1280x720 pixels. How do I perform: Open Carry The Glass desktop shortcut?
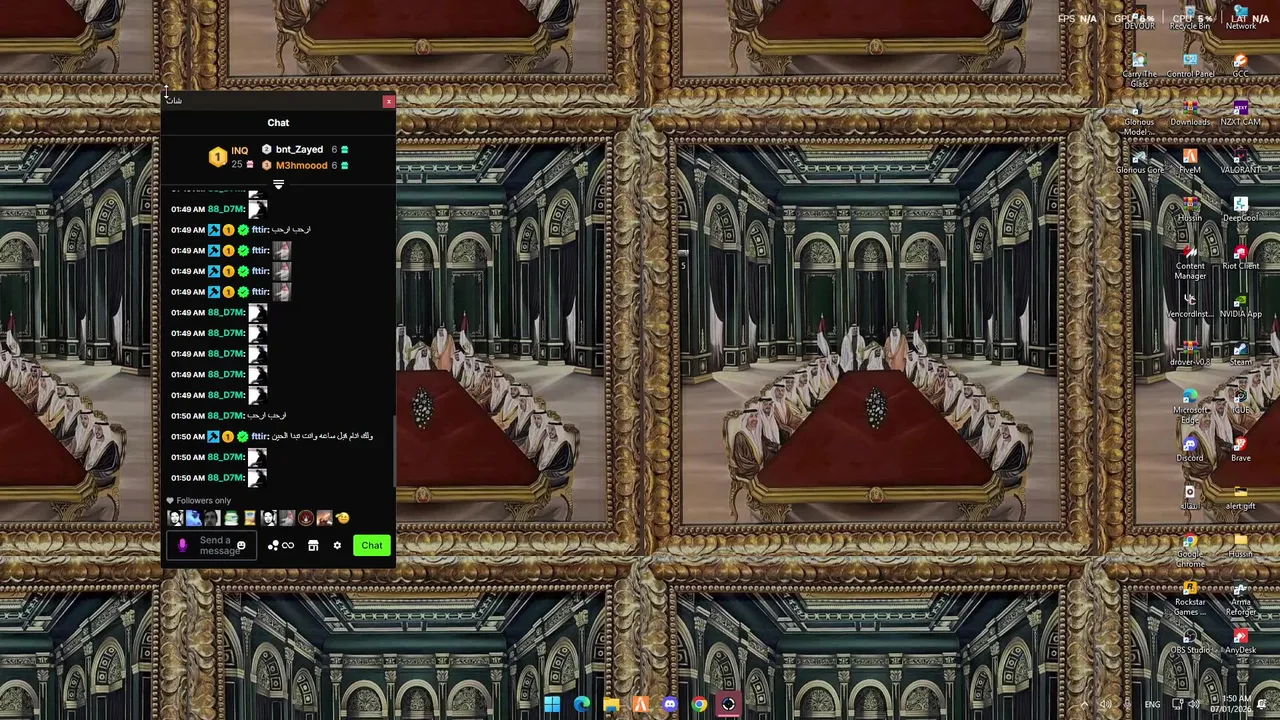click(1139, 71)
